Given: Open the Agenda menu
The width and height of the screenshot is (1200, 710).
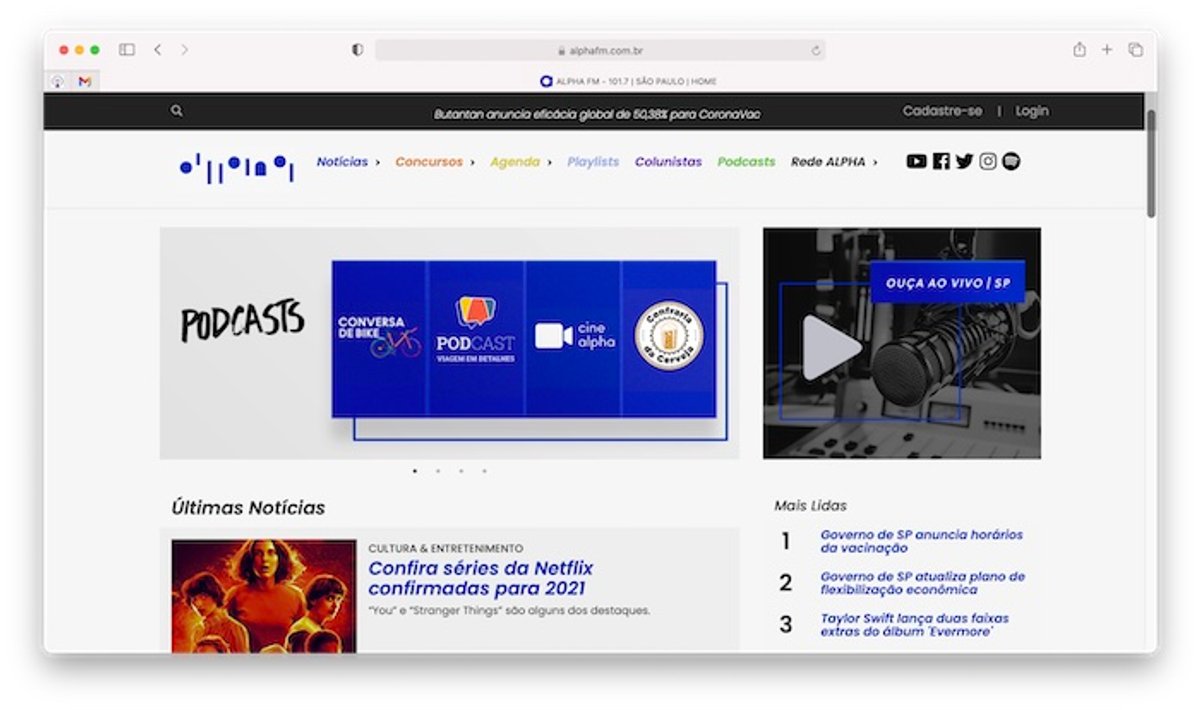Looking at the screenshot, I should (x=515, y=161).
